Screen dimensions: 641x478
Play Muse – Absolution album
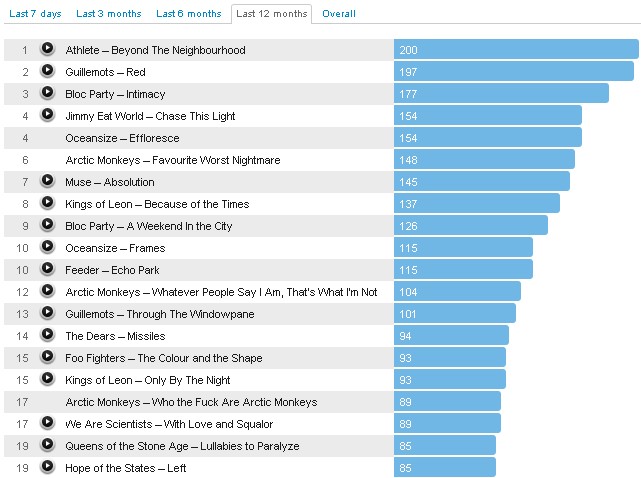(x=47, y=180)
